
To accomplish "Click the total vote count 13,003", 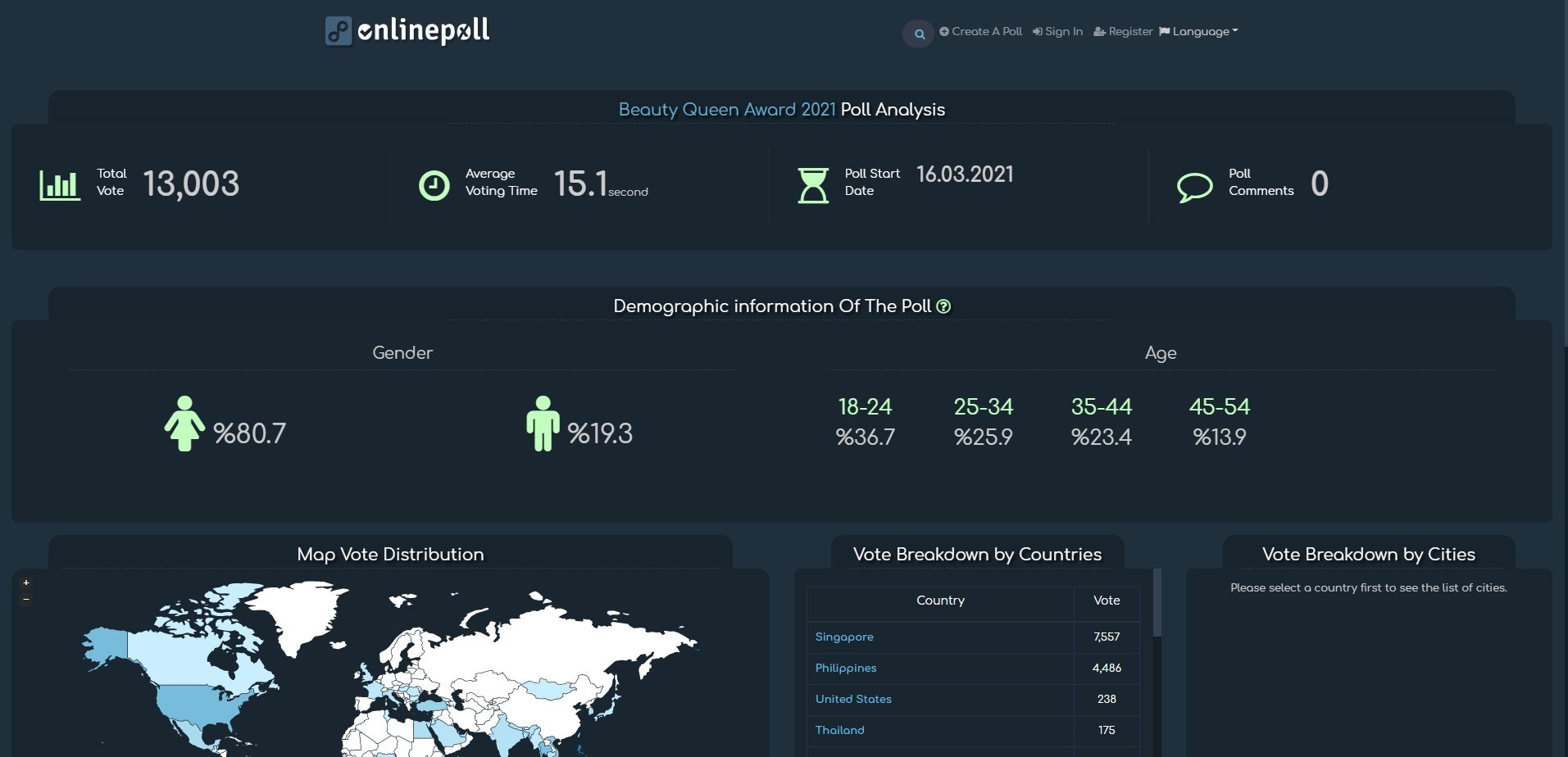I will click(191, 184).
